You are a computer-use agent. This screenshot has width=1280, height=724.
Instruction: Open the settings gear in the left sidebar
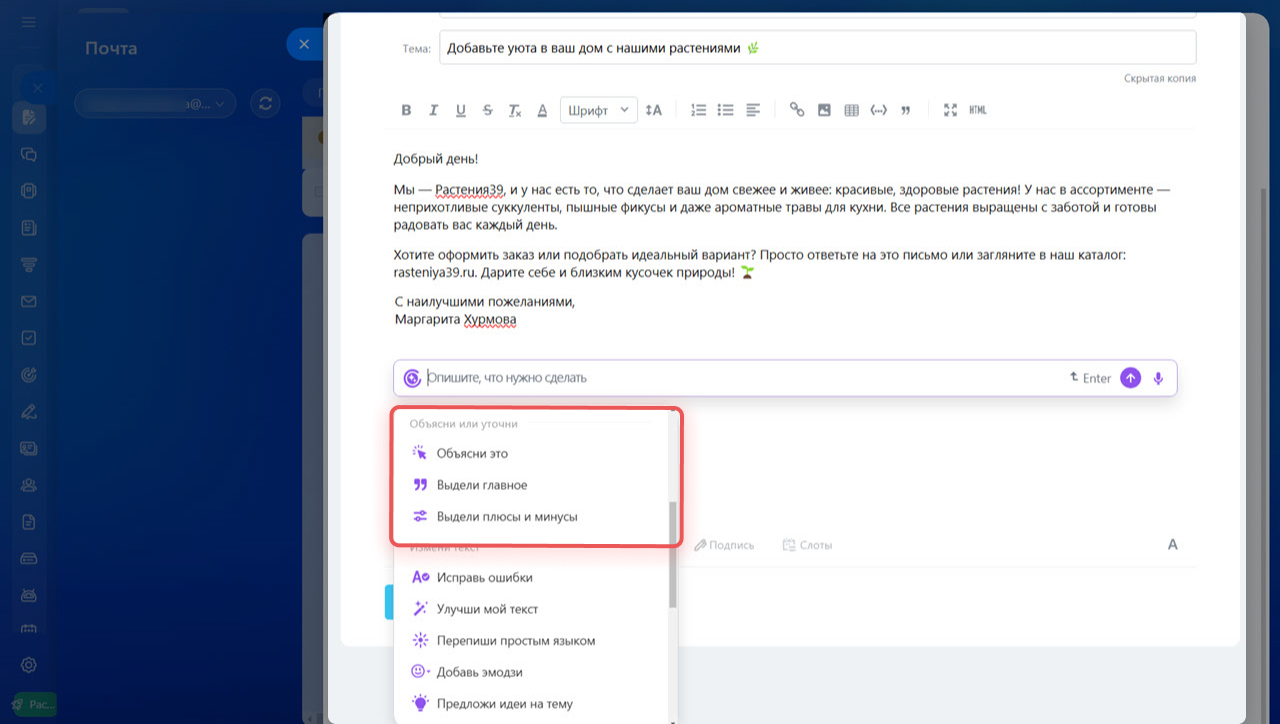point(29,665)
